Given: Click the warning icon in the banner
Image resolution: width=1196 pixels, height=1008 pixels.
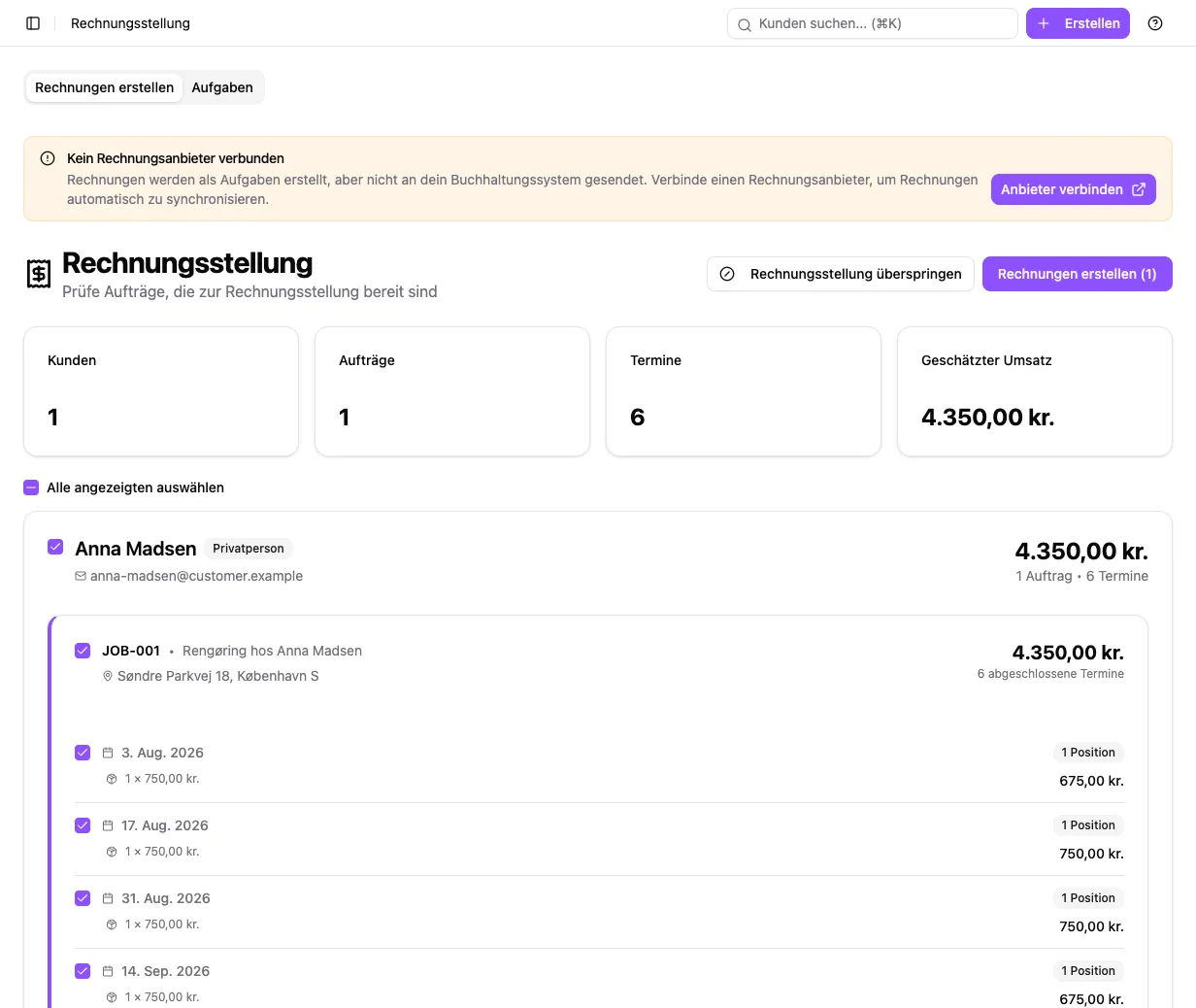Looking at the screenshot, I should click(x=48, y=158).
